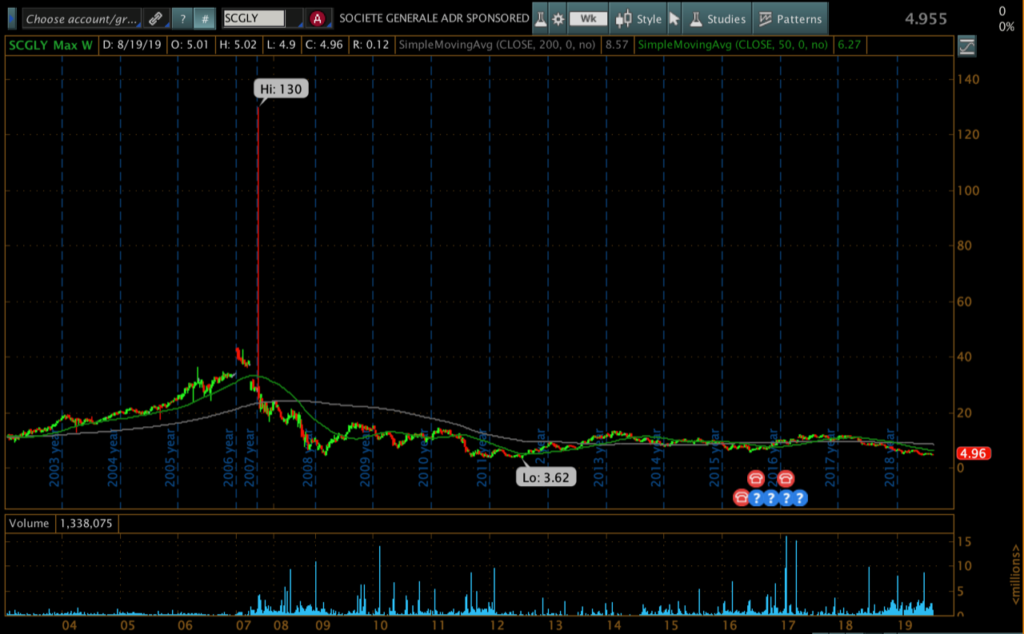Select the pointer cursor tool
This screenshot has width=1024, height=634.
pyautogui.click(x=675, y=19)
